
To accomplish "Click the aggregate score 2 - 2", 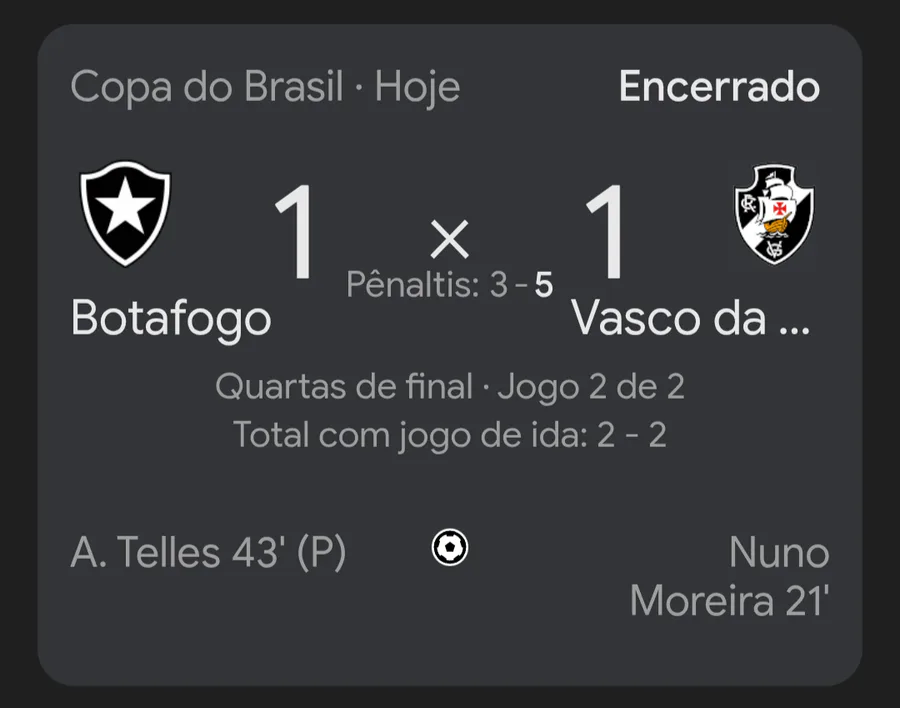I will (632, 435).
